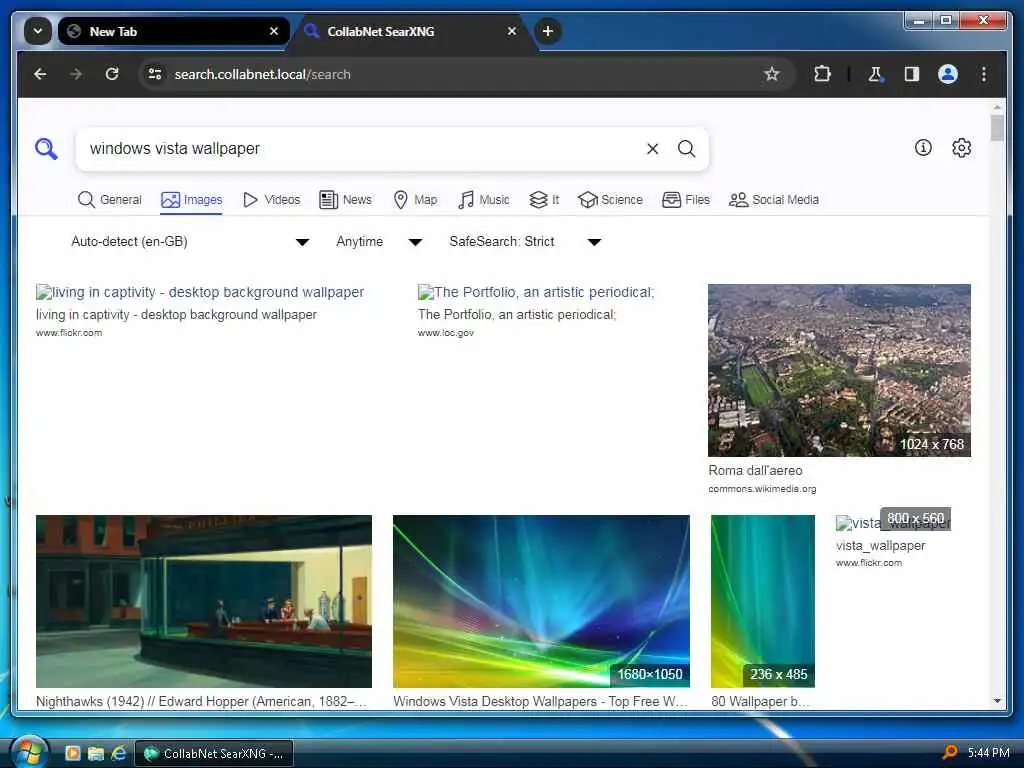Select CollabNet SearXNG taskbar button
Image resolution: width=1024 pixels, height=768 pixels.
214,754
